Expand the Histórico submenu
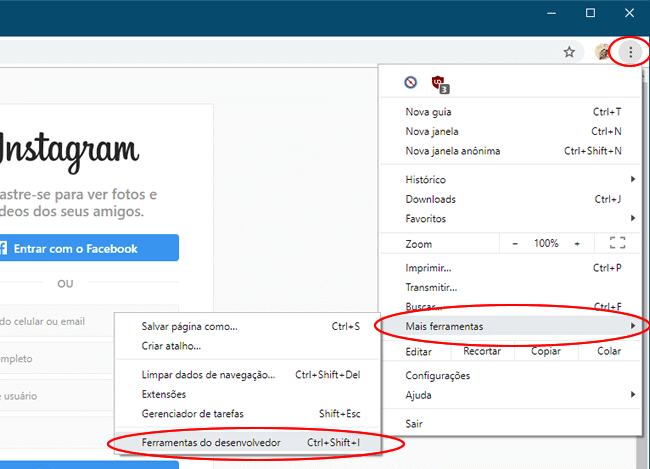Viewport: 650px width, 469px height. click(511, 180)
